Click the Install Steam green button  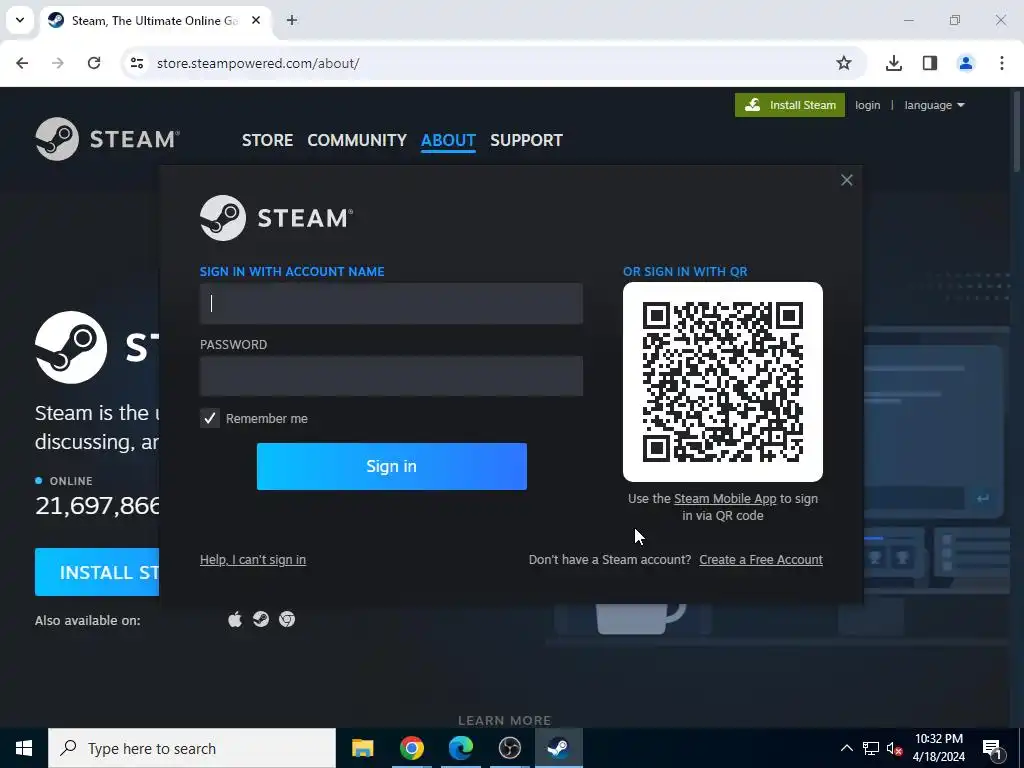[790, 105]
